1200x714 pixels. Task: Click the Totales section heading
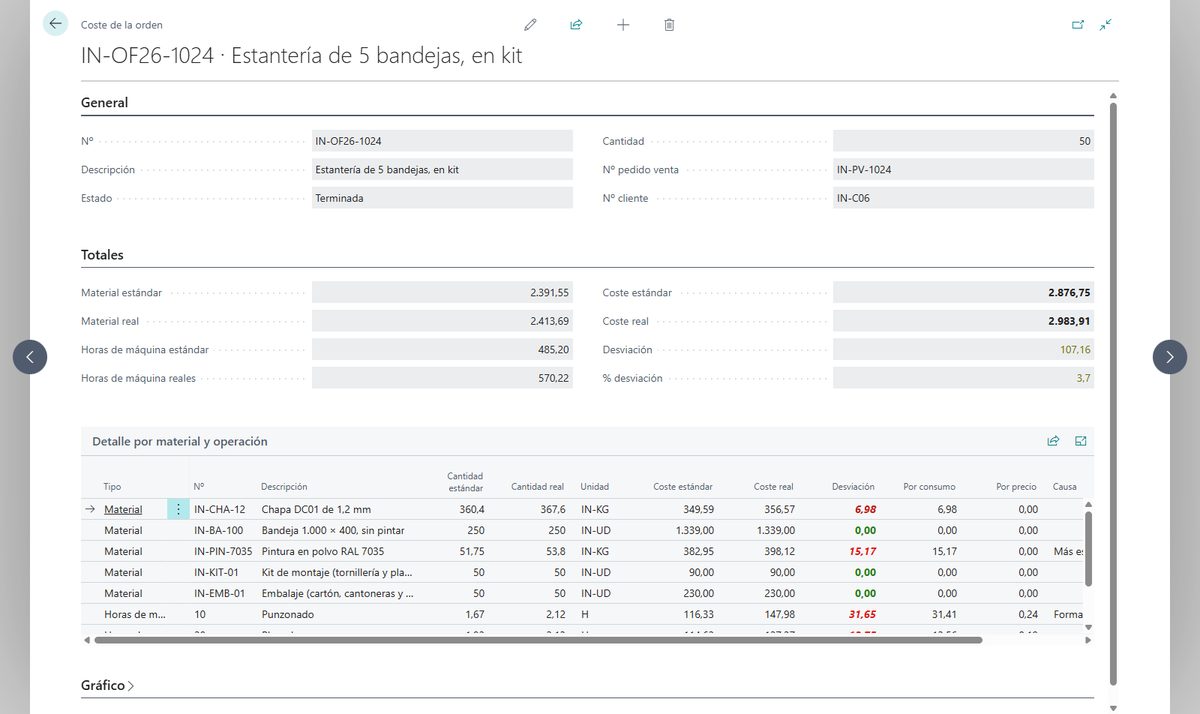(102, 255)
